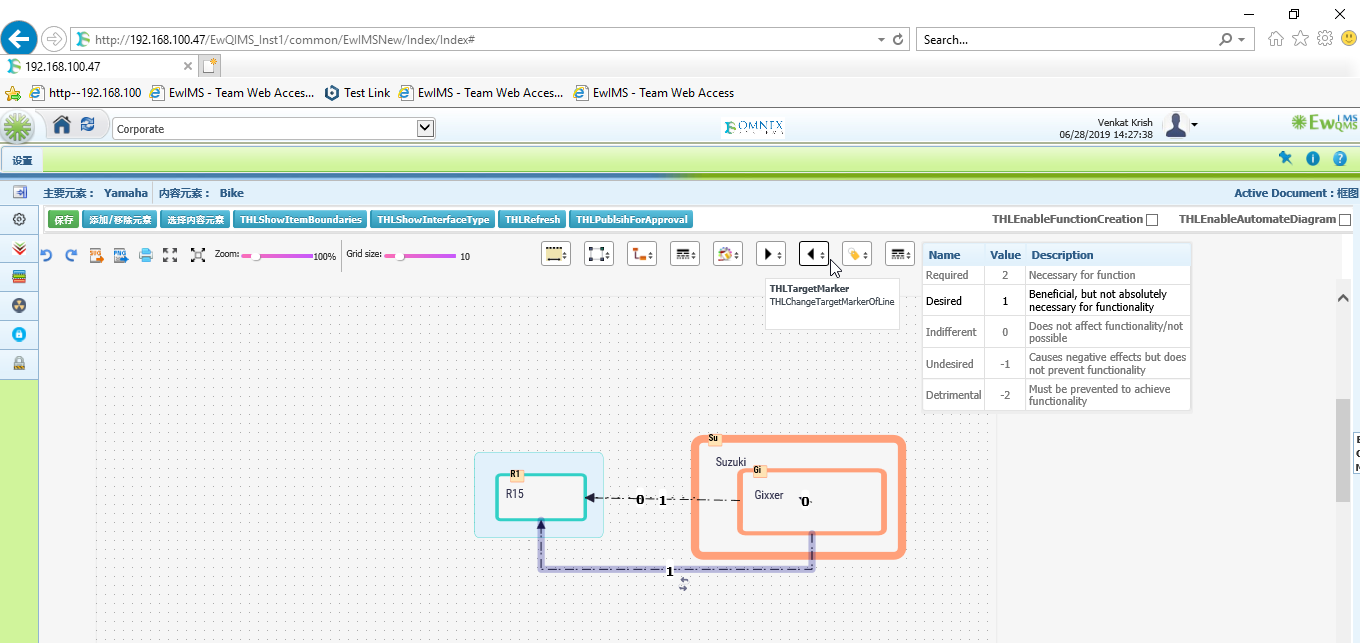Open the line style dropdown tool
Image resolution: width=1360 pixels, height=643 pixels.
point(556,254)
